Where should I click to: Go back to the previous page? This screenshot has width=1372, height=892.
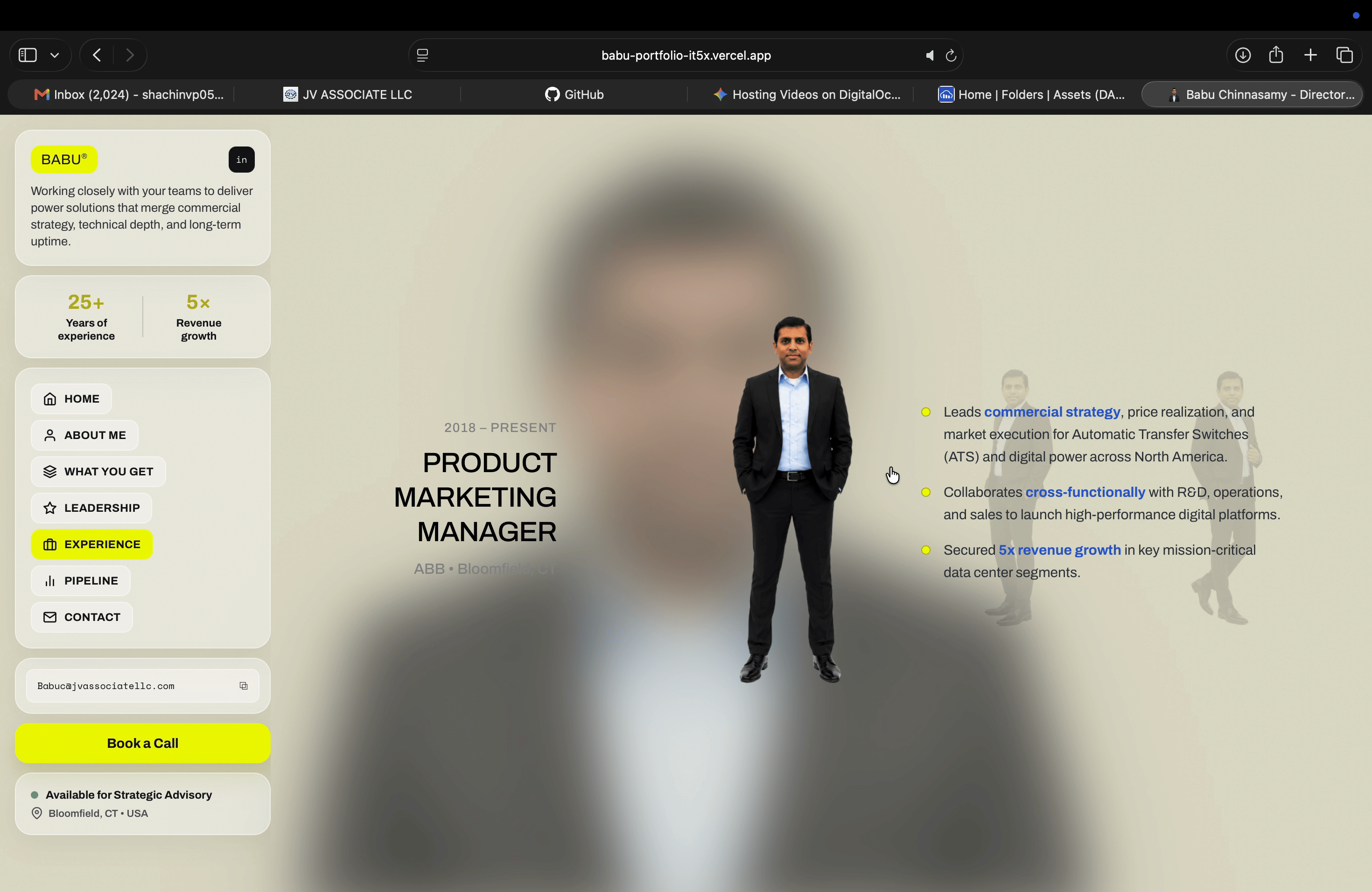[97, 56]
